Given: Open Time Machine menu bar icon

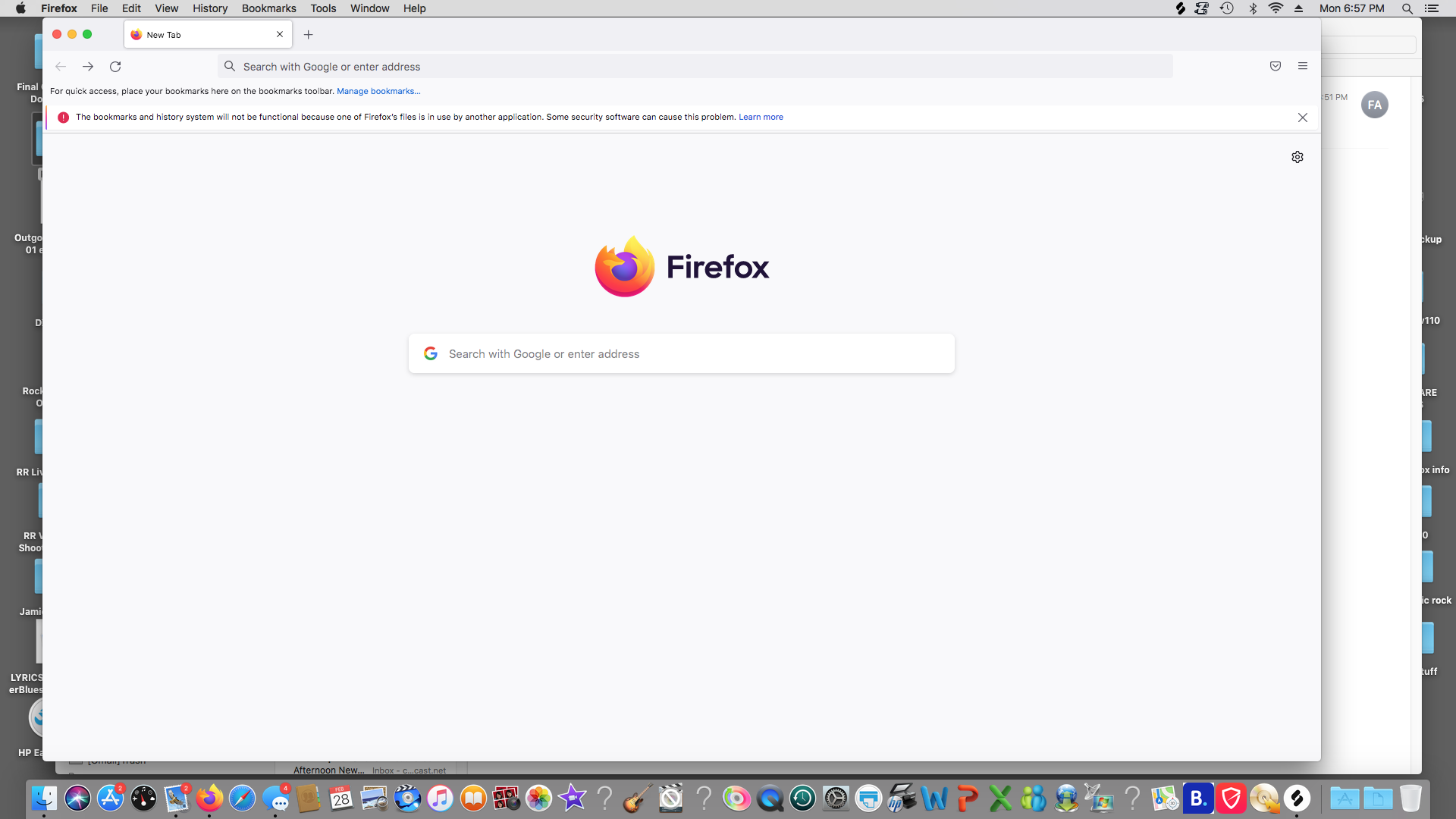Looking at the screenshot, I should coord(1227,8).
